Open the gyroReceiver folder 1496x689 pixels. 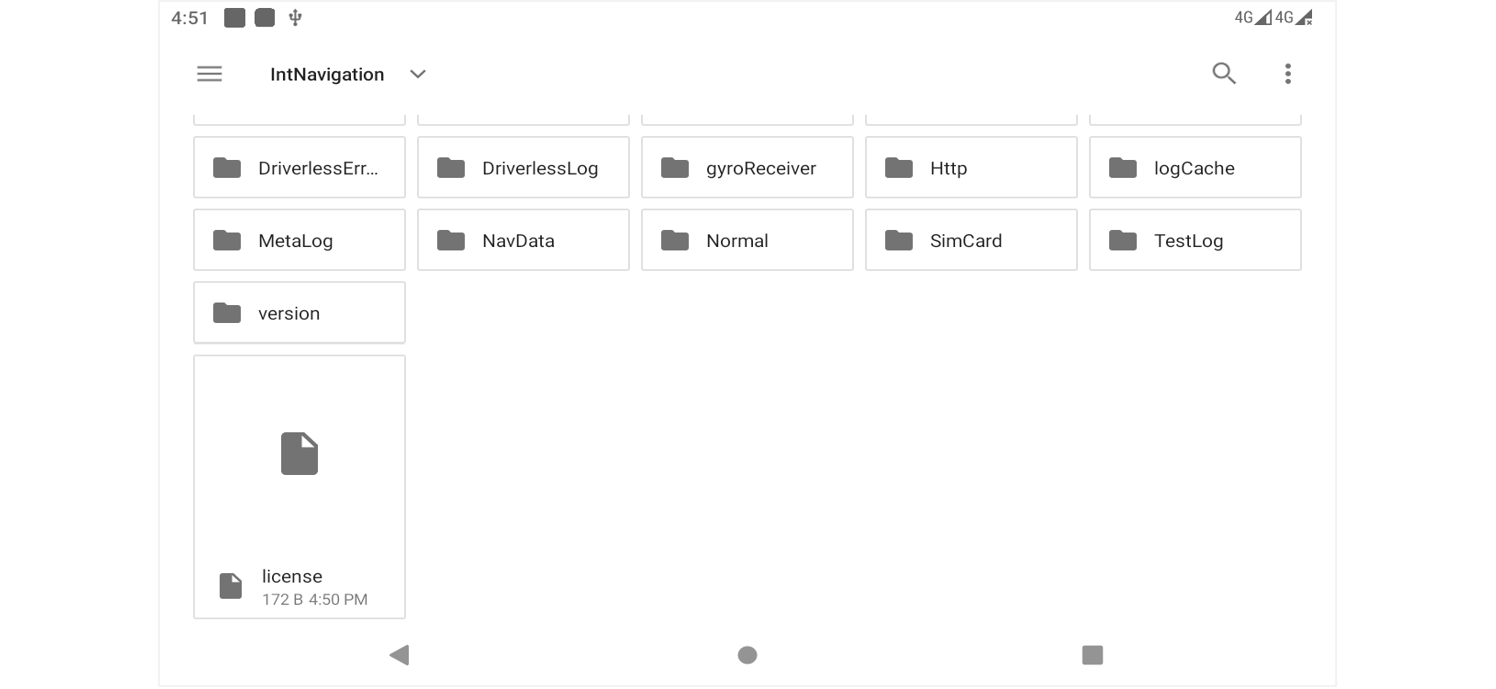coord(747,168)
